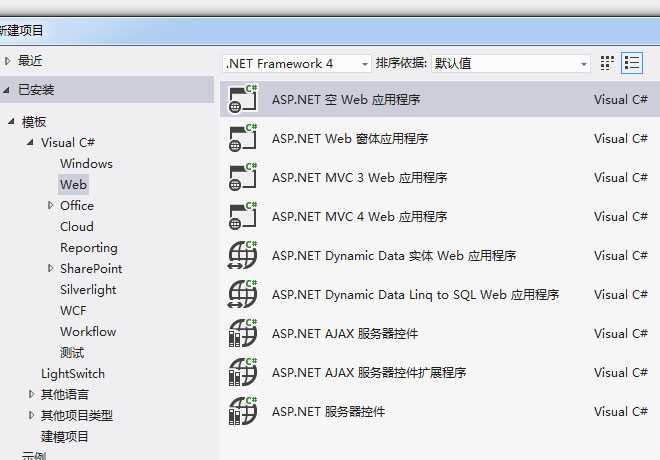This screenshot has height=460, width=660.
Task: Select the 其他语言 label
Action: (64, 394)
